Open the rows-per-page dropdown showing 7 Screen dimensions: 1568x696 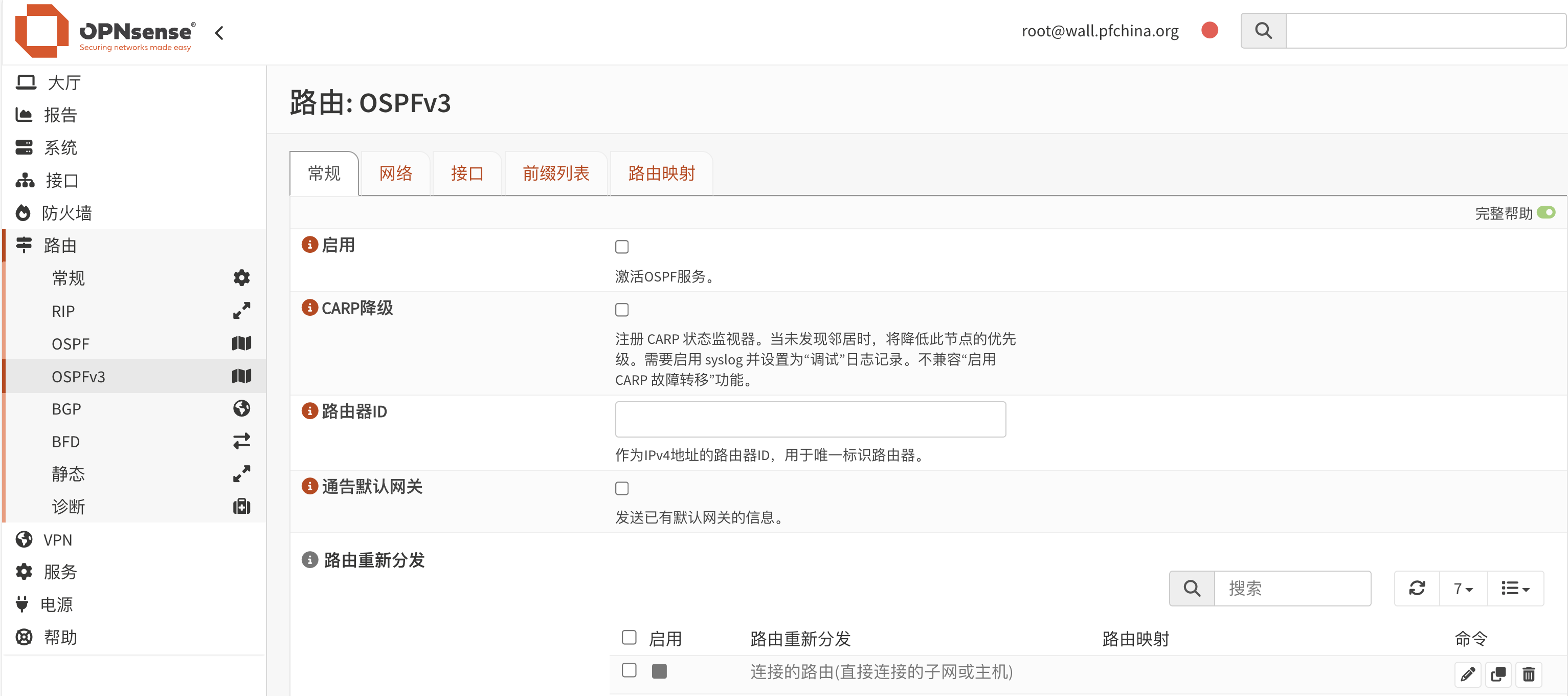(1463, 588)
